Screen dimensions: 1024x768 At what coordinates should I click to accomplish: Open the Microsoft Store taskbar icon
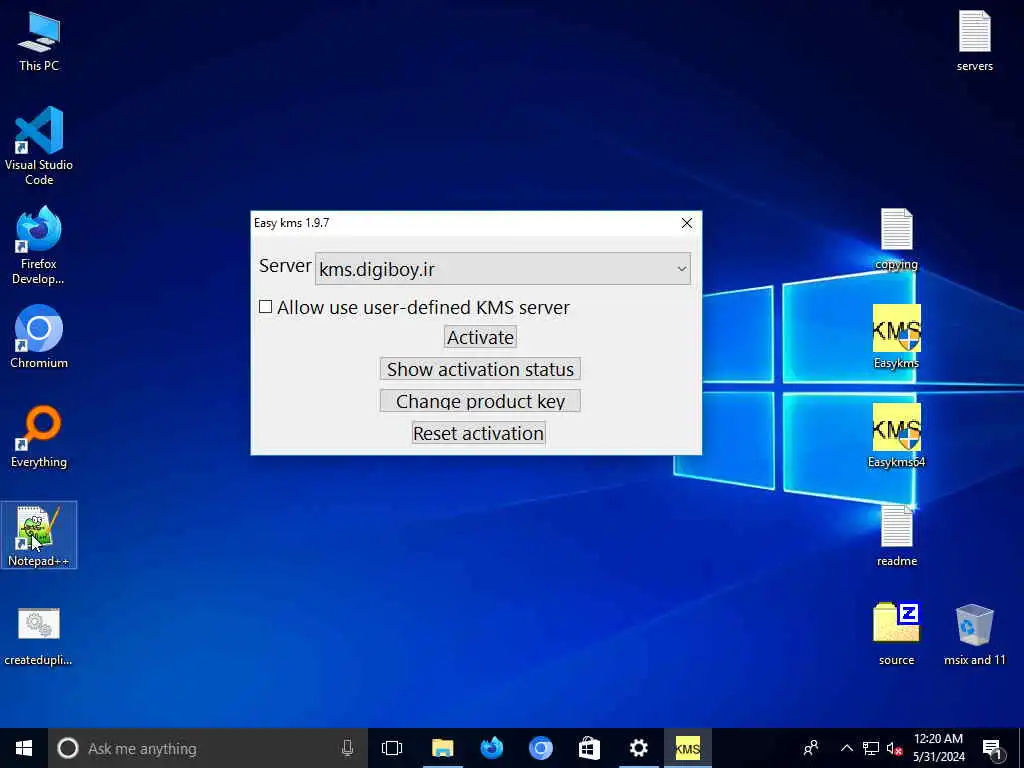tap(589, 748)
